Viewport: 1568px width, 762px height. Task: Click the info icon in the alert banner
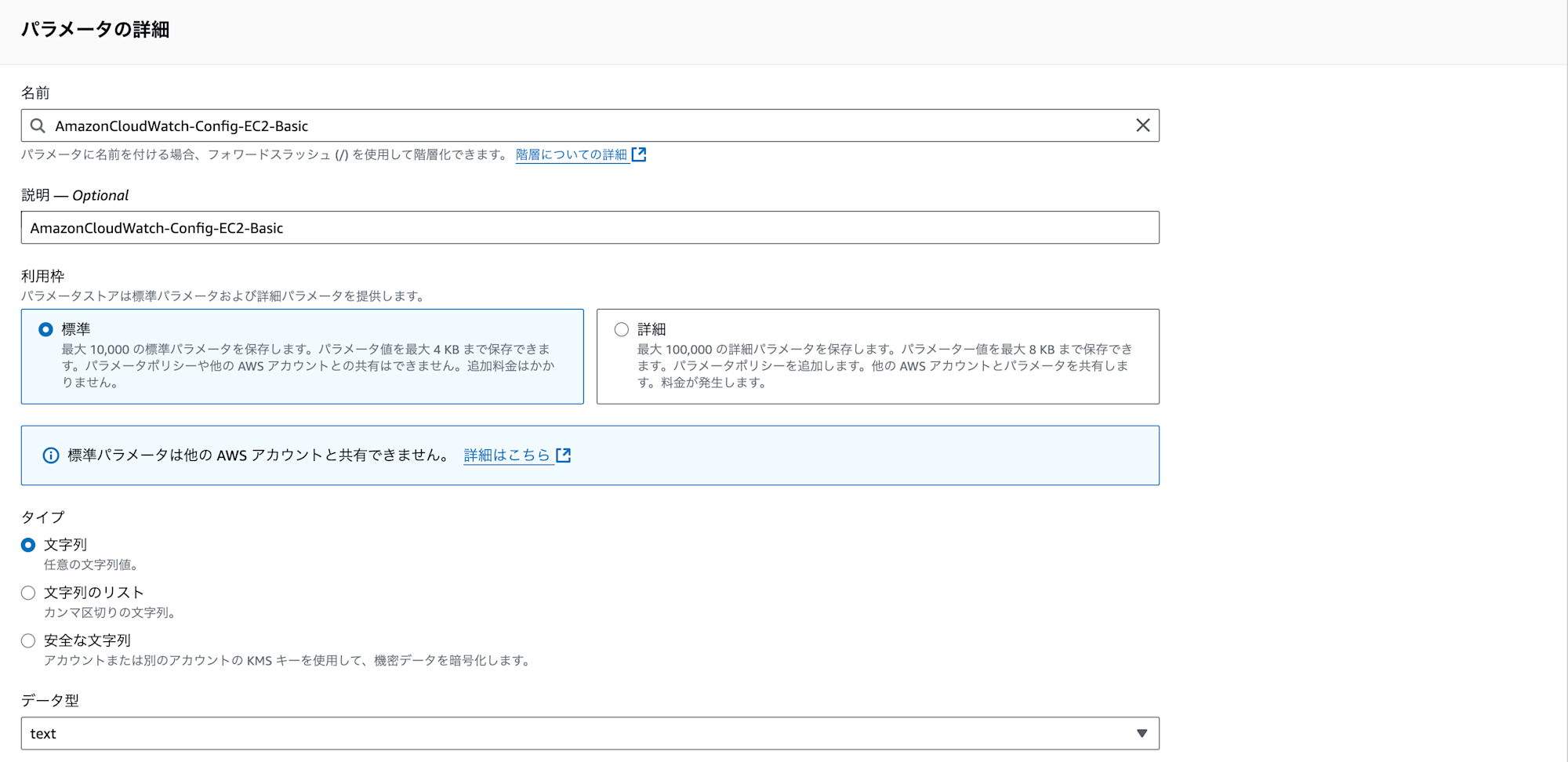51,455
